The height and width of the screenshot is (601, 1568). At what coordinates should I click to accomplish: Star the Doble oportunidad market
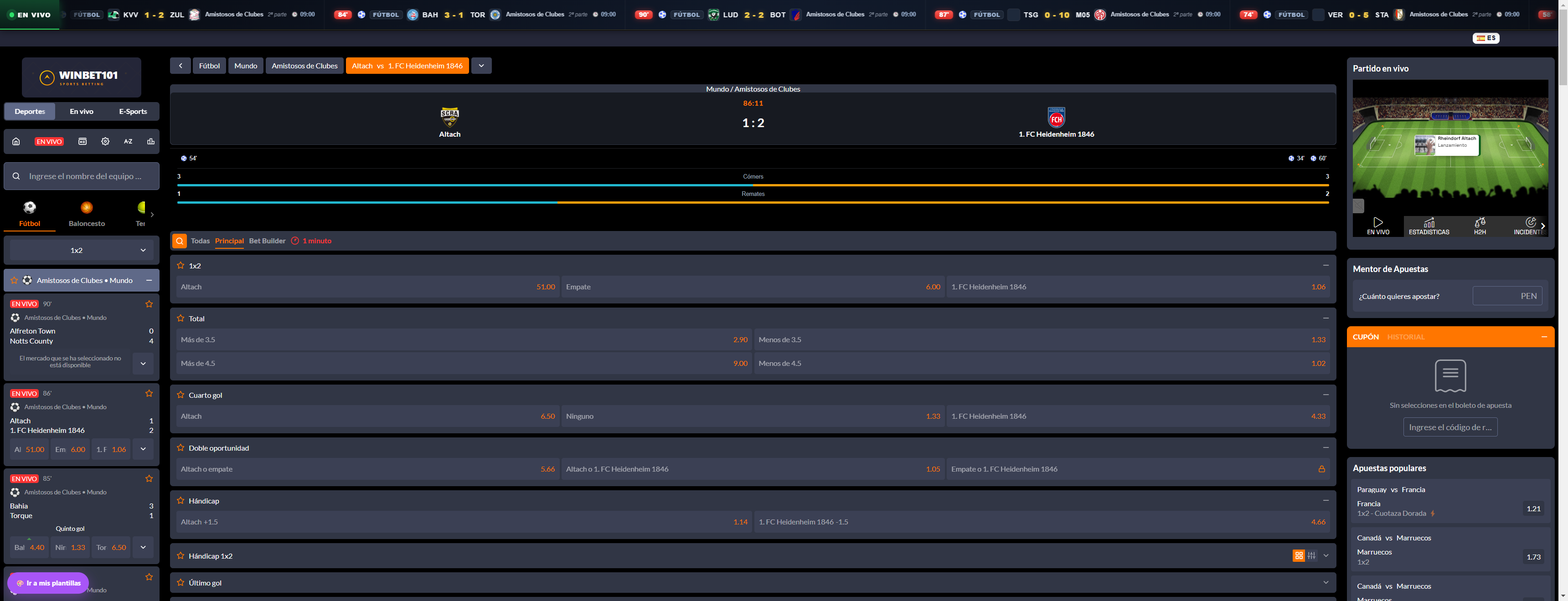click(x=181, y=448)
